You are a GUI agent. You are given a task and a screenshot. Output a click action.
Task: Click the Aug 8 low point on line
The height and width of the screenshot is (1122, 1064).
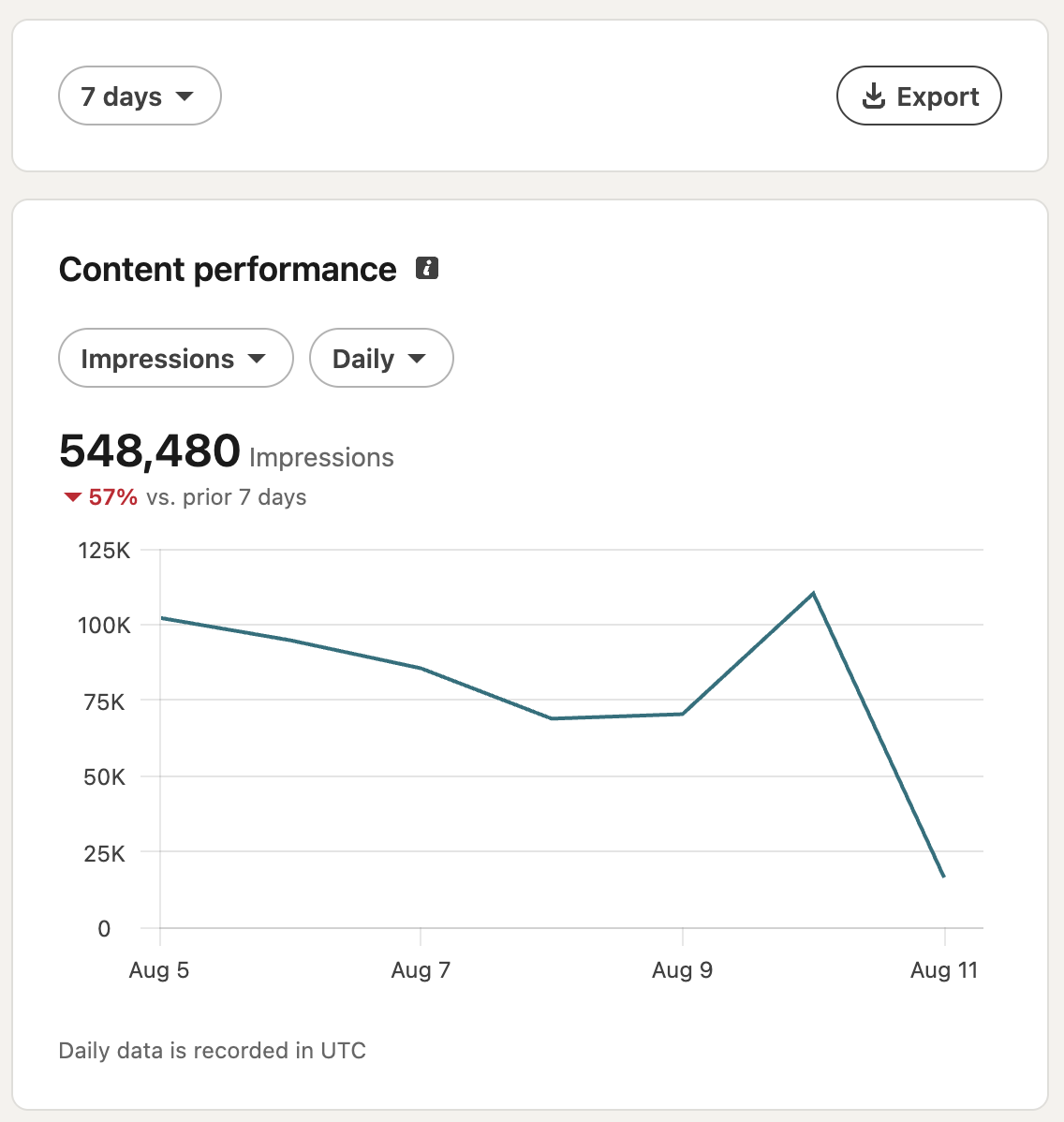point(552,718)
